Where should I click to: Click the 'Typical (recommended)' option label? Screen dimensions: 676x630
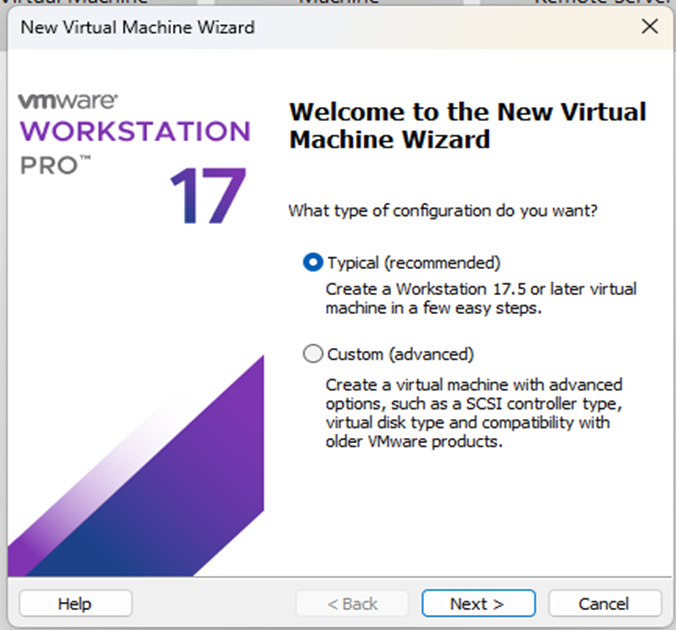tap(413, 263)
